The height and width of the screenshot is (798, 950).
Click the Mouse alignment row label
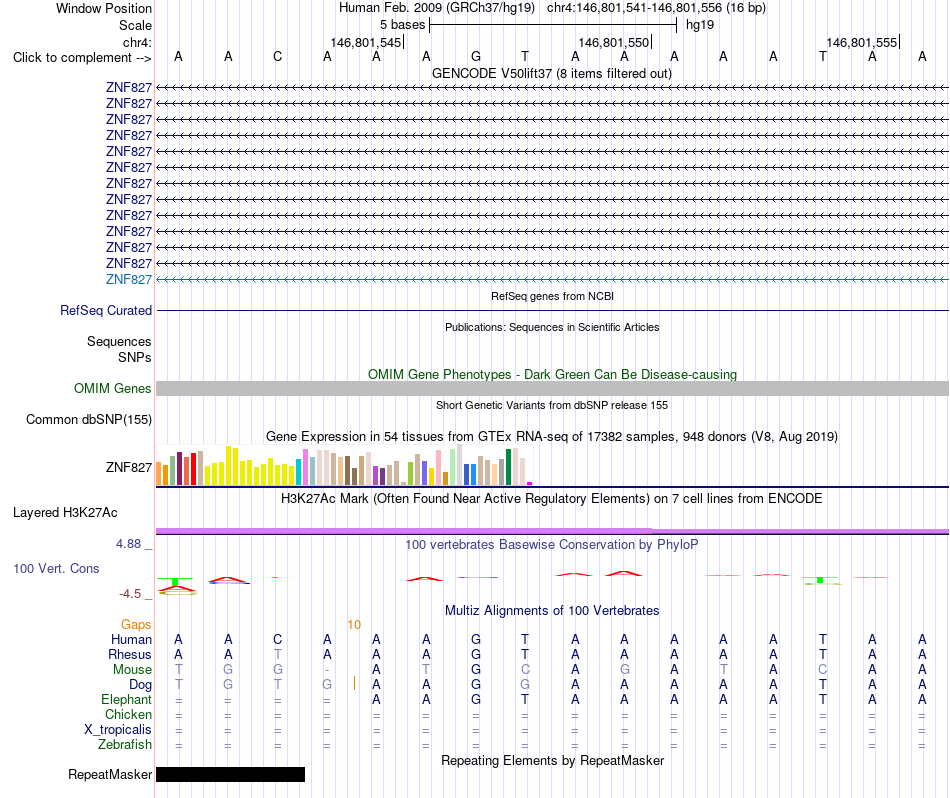(132, 670)
